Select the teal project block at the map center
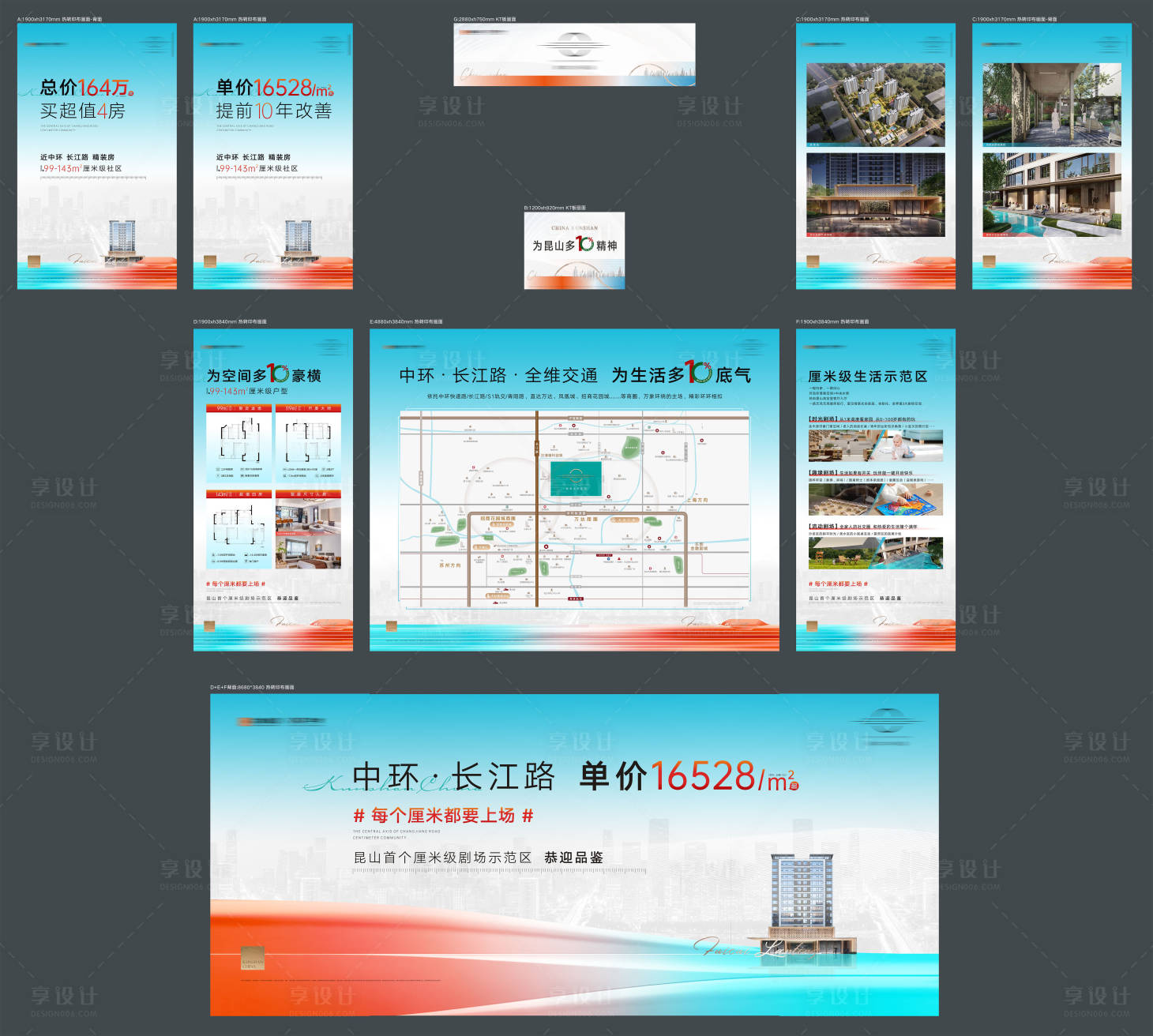Image resolution: width=1153 pixels, height=1036 pixels. point(576,478)
